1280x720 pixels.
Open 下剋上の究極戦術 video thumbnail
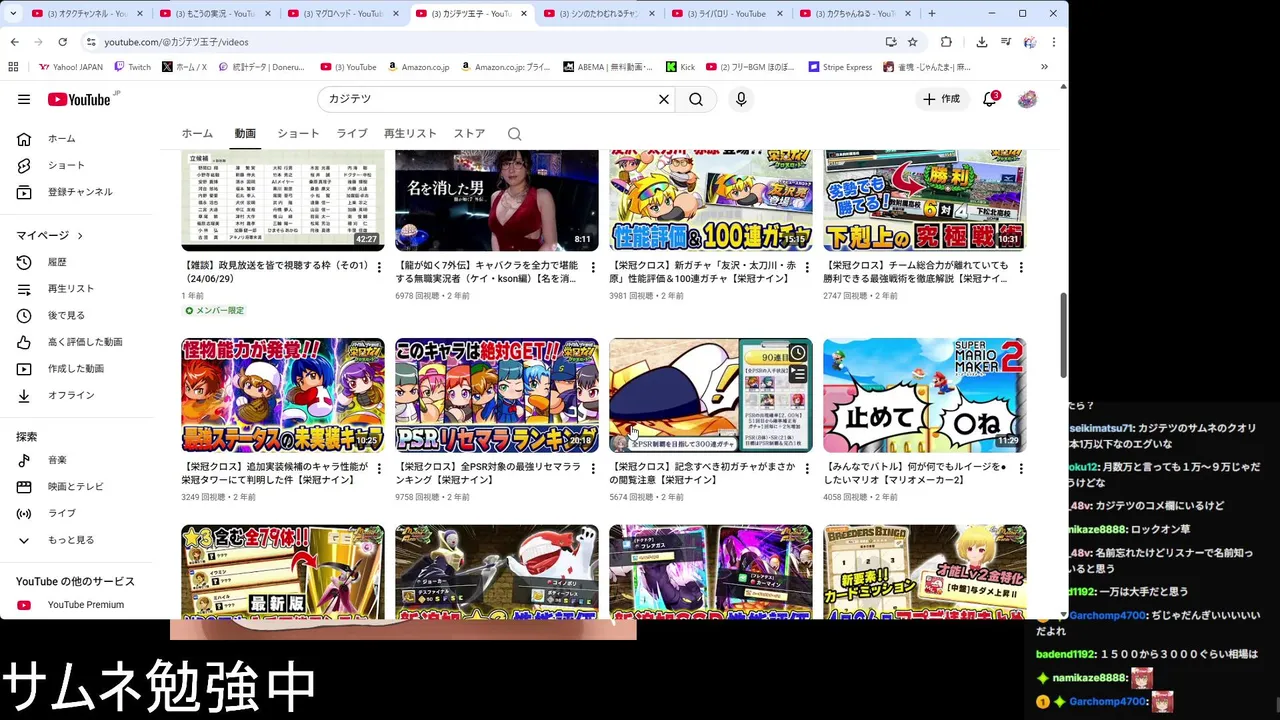point(925,200)
